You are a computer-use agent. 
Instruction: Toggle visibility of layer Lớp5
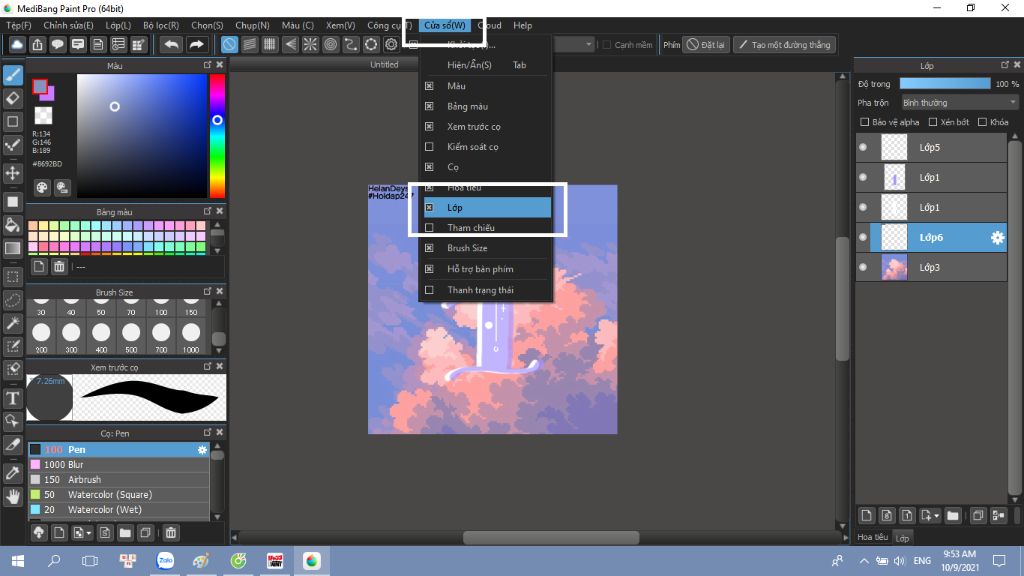(x=863, y=148)
